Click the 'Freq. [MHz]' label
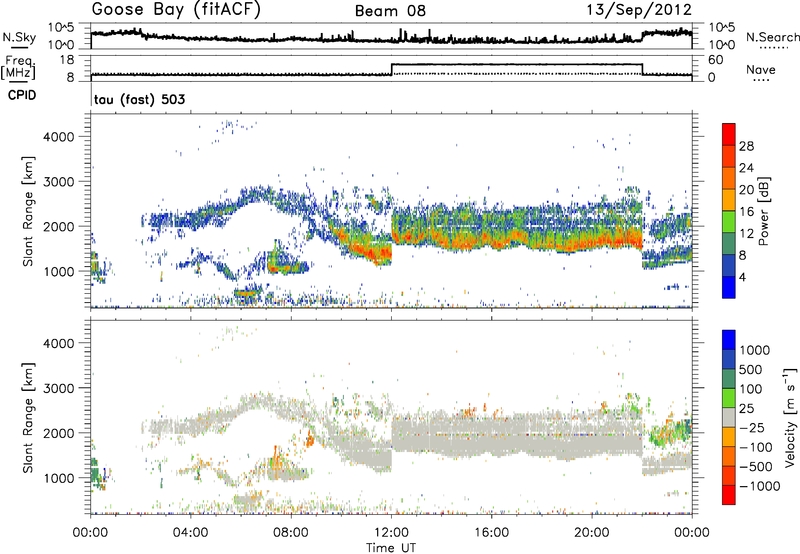The height and width of the screenshot is (554, 800). pos(18,67)
